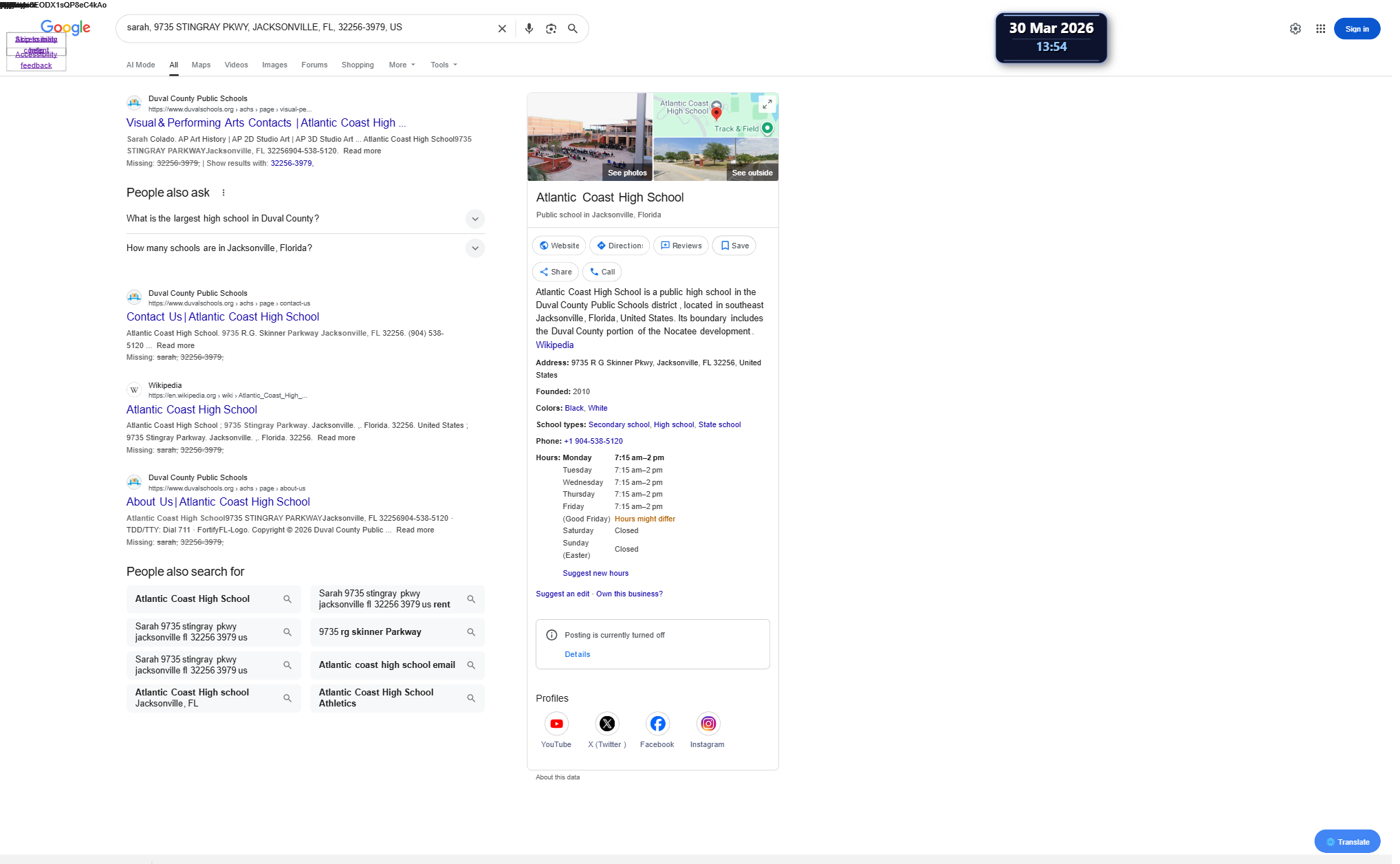Open the Tools dropdown
Screen dimensions: 1400x864
[444, 65]
